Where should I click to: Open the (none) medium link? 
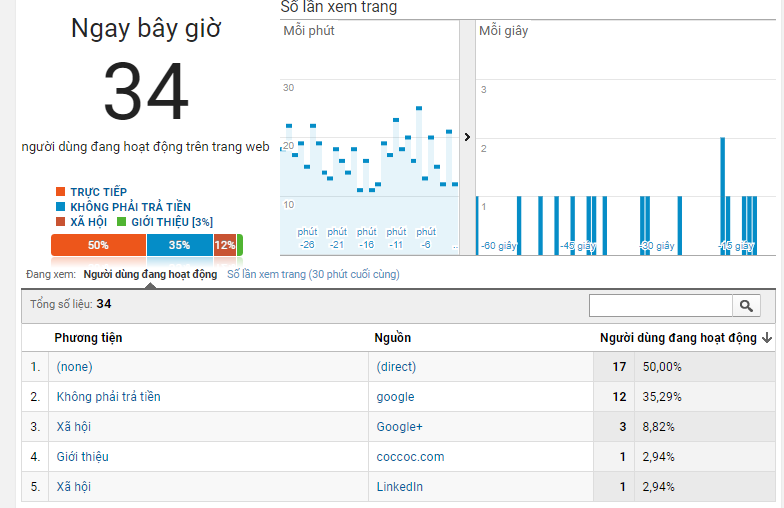point(74,366)
